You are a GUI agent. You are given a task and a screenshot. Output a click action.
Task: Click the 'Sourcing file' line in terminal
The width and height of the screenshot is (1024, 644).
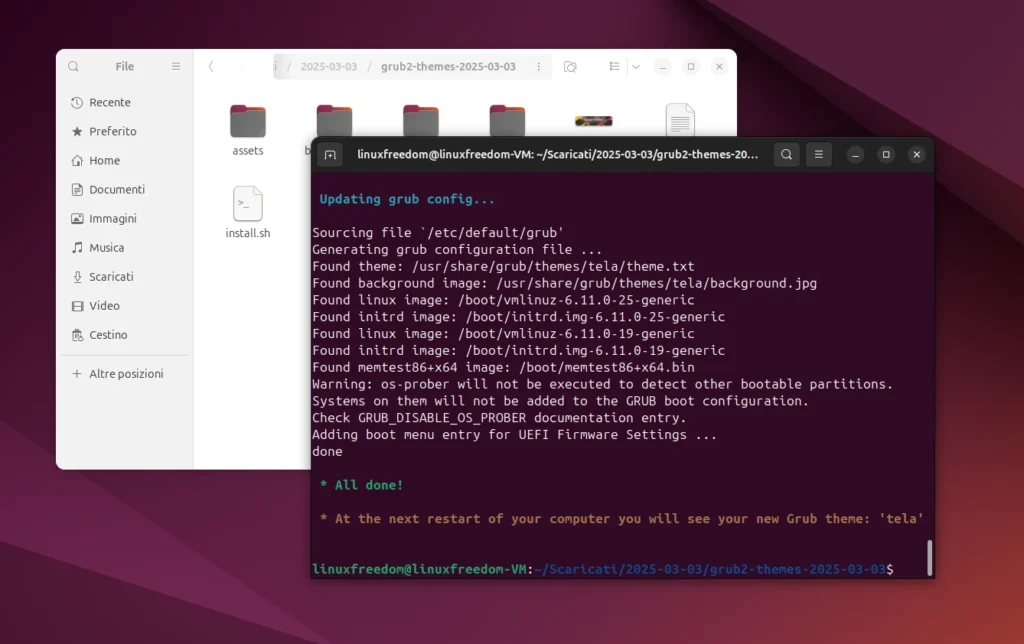tap(438, 233)
